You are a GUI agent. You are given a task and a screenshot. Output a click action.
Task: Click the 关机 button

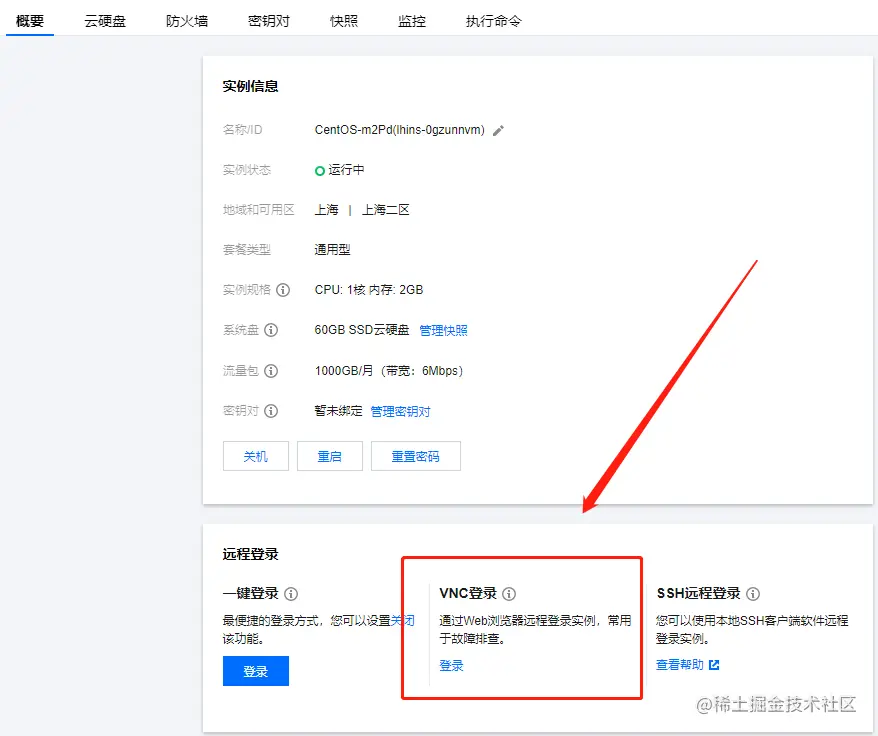(256, 456)
